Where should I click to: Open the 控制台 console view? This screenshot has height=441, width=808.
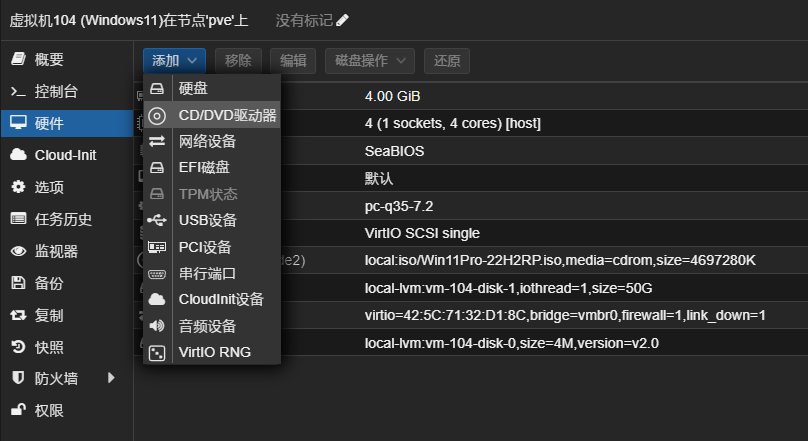(x=55, y=92)
